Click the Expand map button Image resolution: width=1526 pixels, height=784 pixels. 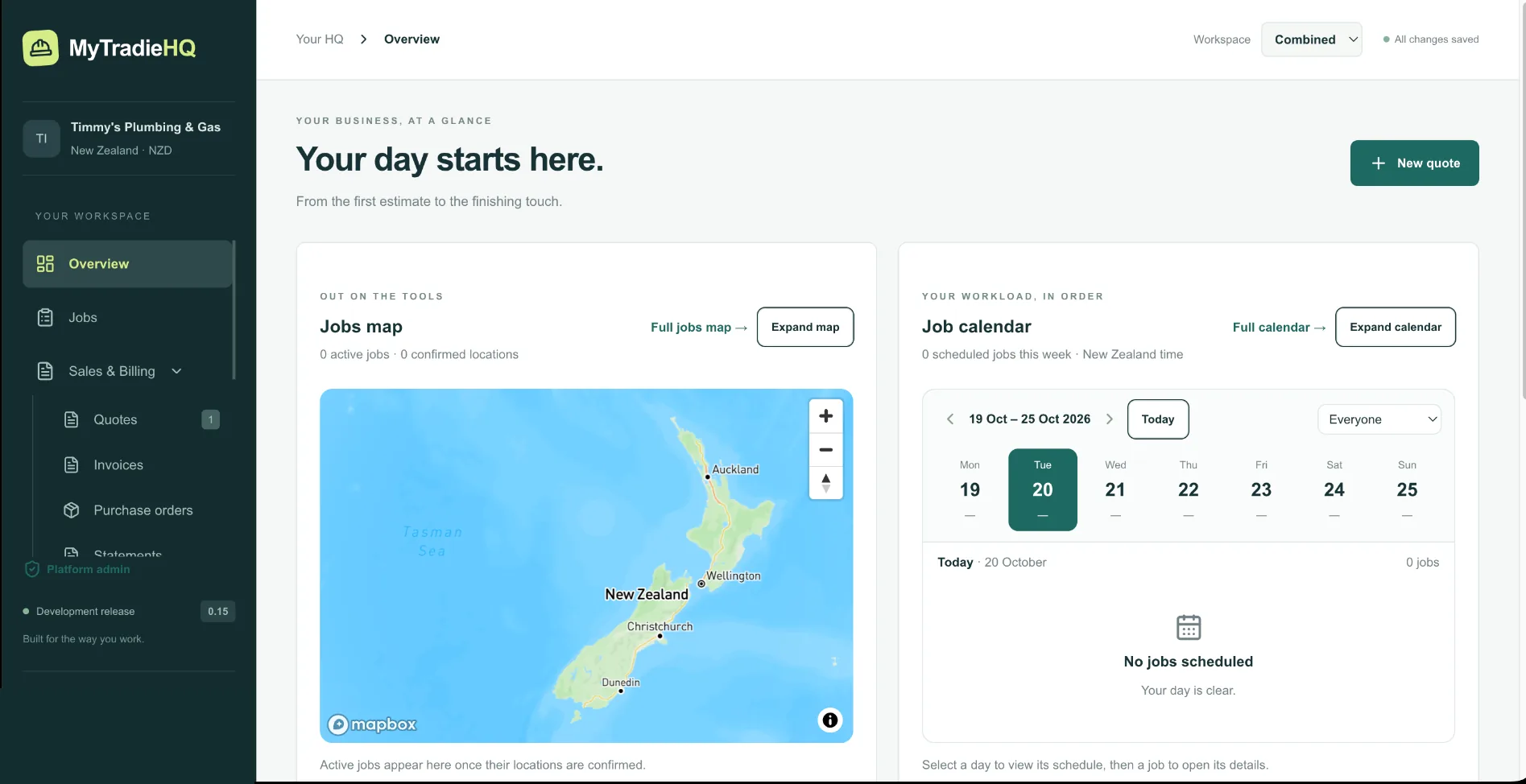805,327
